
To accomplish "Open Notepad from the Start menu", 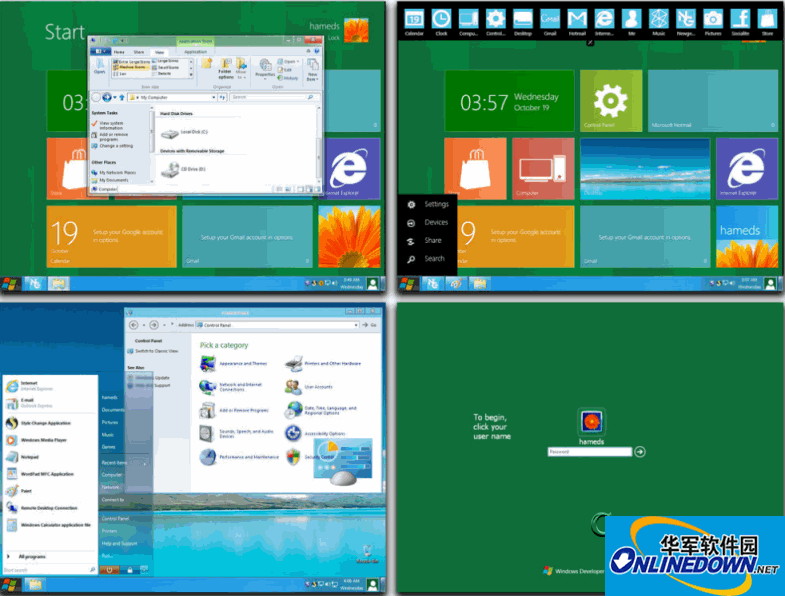I will [22, 457].
